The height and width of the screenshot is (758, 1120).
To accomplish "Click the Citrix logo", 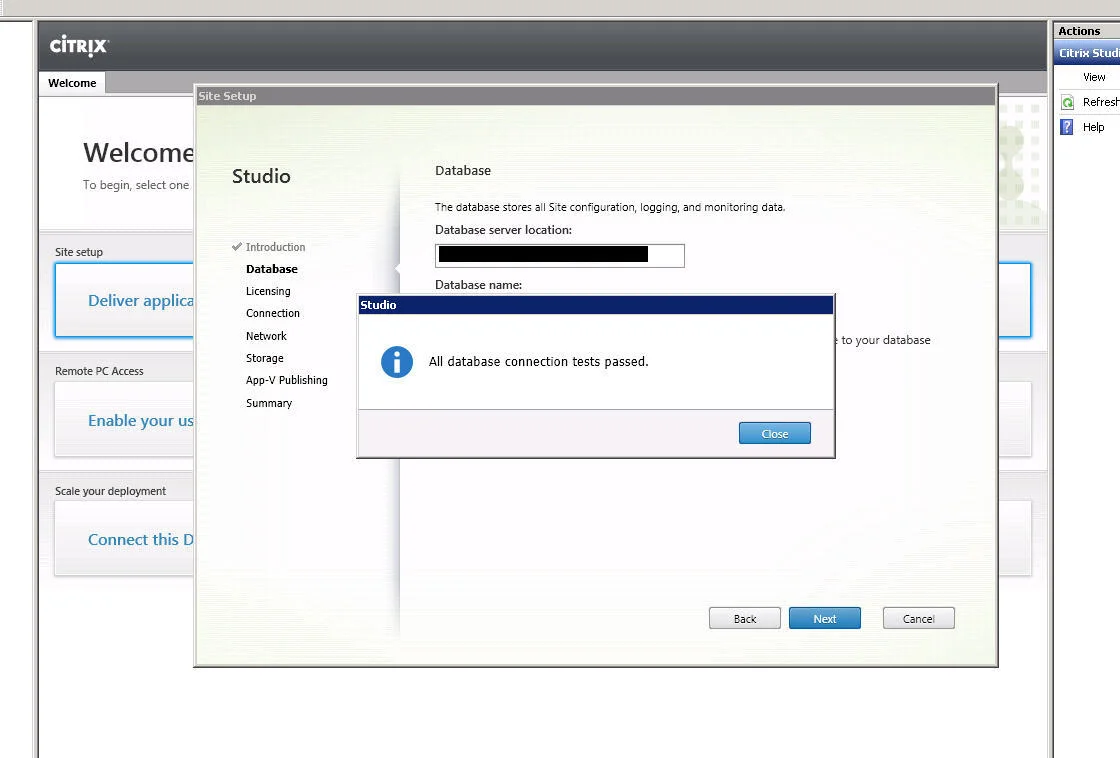I will pyautogui.click(x=79, y=46).
